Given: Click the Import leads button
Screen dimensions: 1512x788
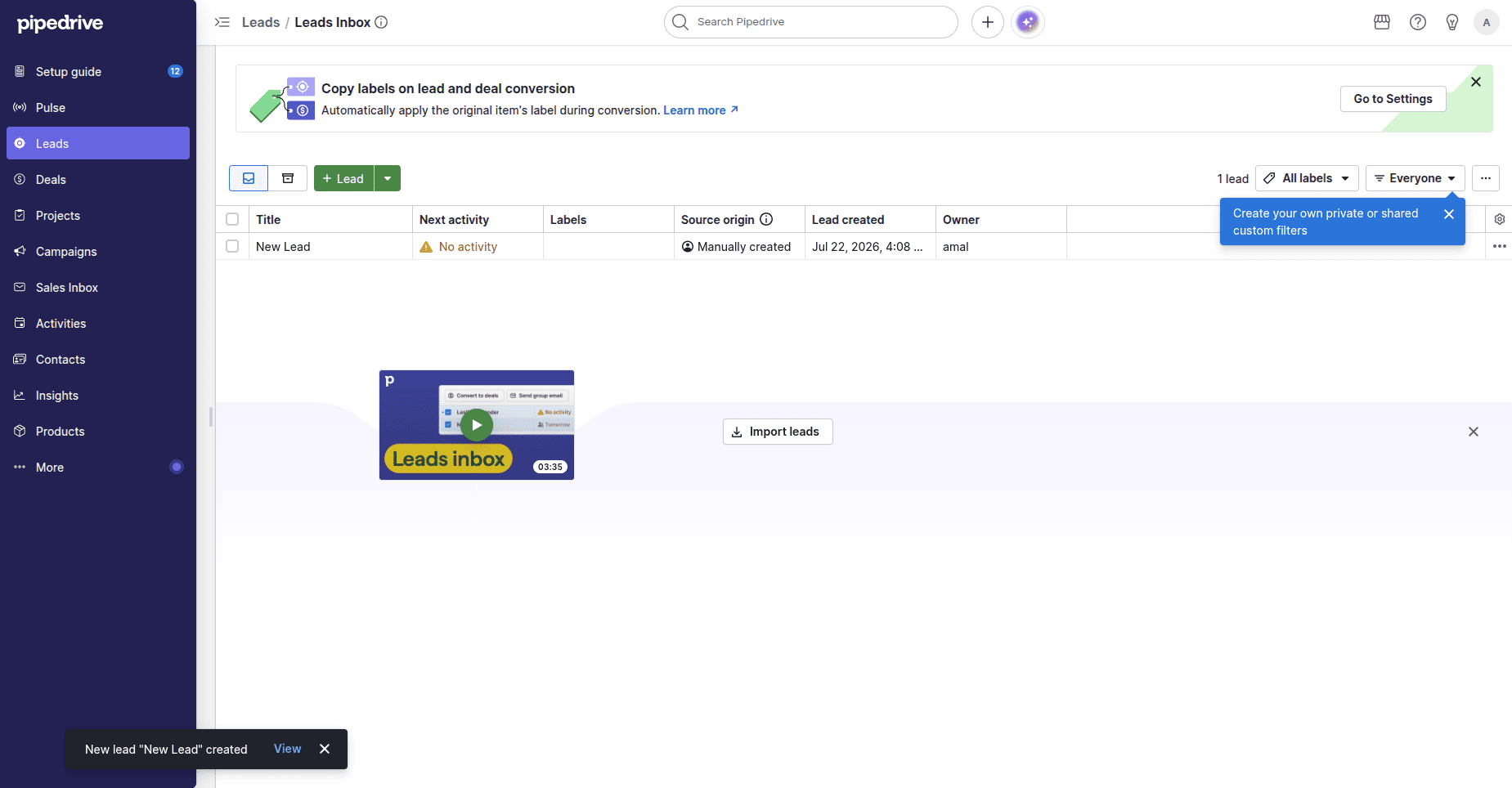Looking at the screenshot, I should click(x=778, y=432).
